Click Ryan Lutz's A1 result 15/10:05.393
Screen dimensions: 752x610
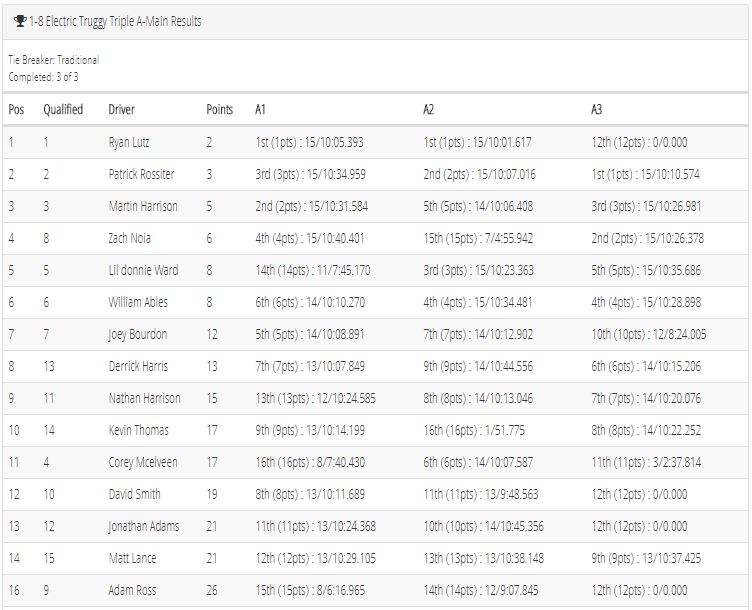click(x=334, y=142)
